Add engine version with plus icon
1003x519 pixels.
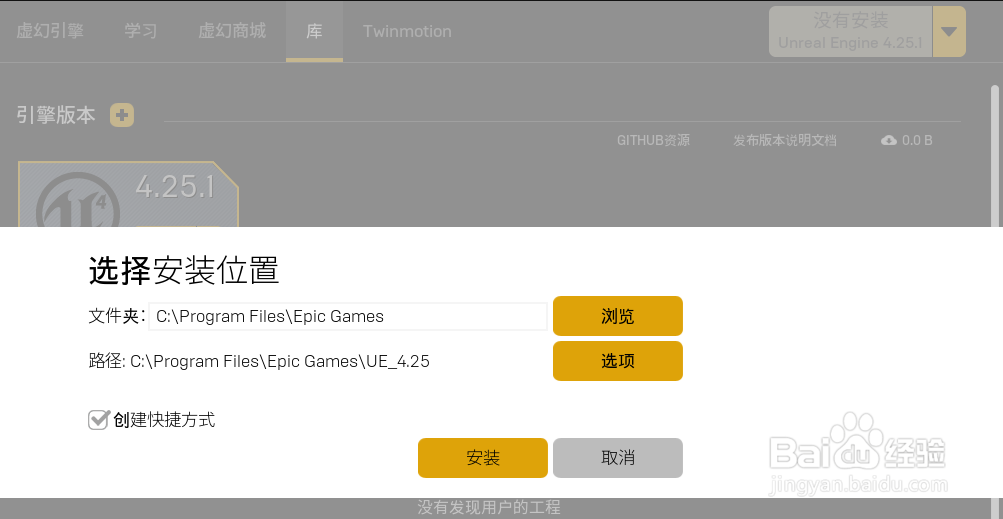coord(122,115)
